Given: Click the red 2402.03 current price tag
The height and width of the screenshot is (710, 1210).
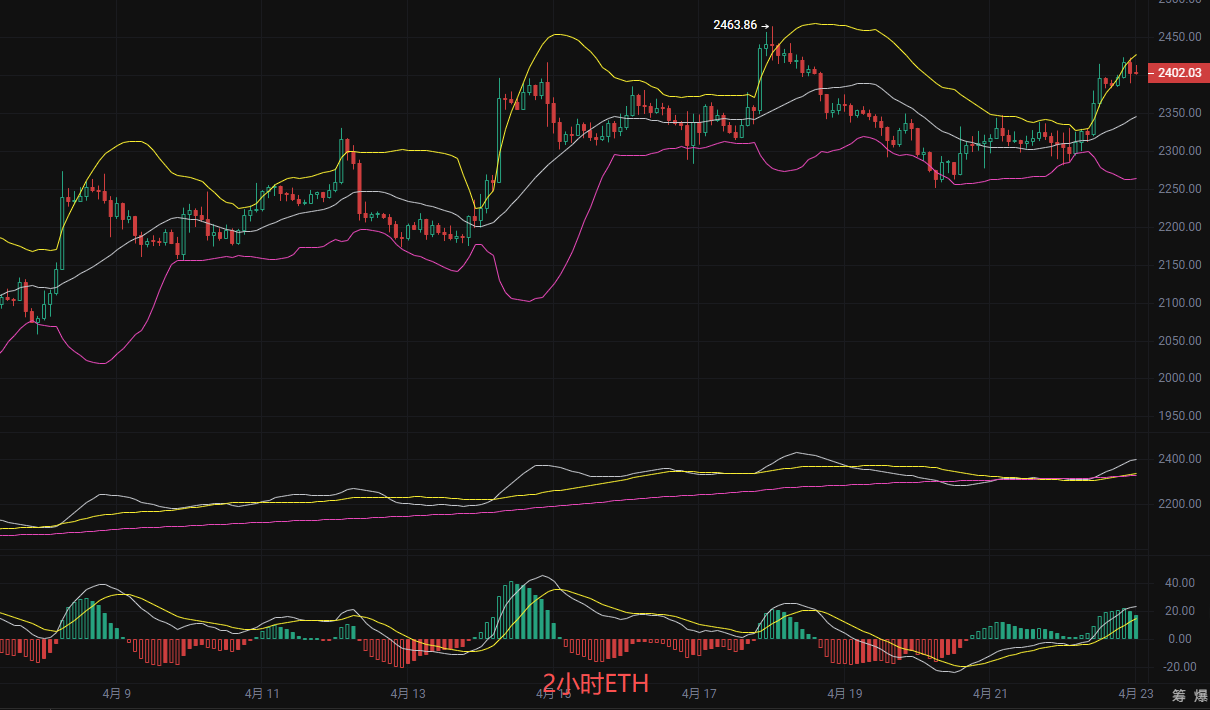Looking at the screenshot, I should [1180, 73].
